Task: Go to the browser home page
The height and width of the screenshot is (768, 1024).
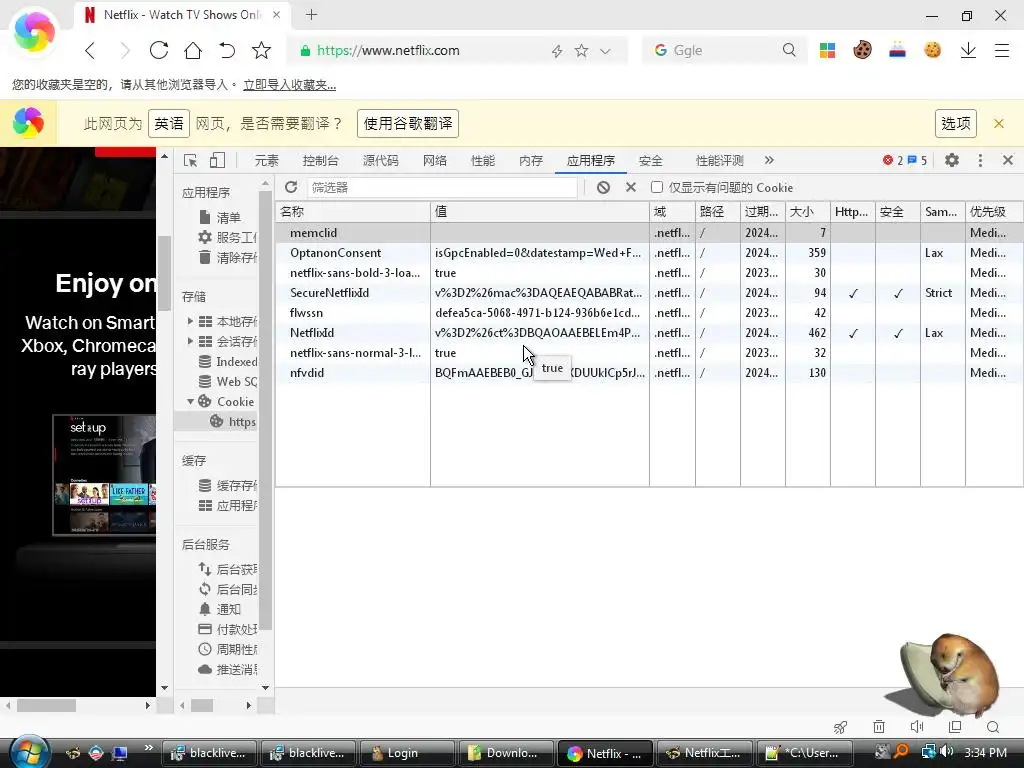Action: [193, 50]
